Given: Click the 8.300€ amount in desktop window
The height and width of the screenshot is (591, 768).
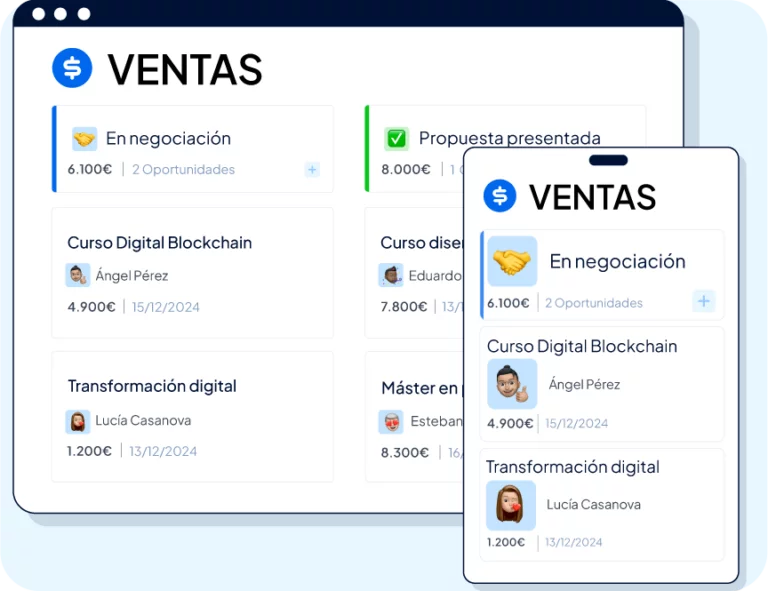Looking at the screenshot, I should (x=405, y=452).
